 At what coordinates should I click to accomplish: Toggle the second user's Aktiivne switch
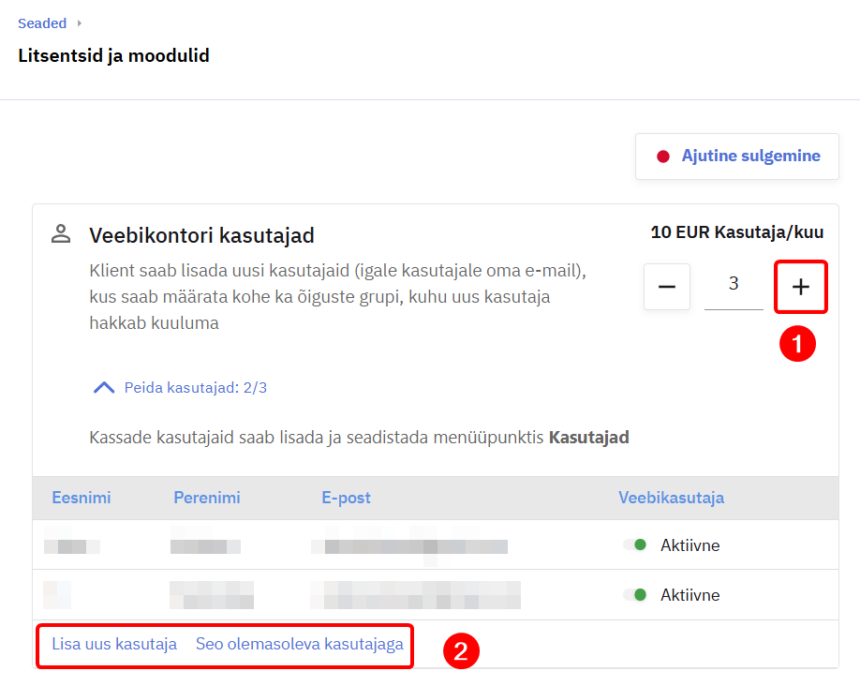pos(635,595)
